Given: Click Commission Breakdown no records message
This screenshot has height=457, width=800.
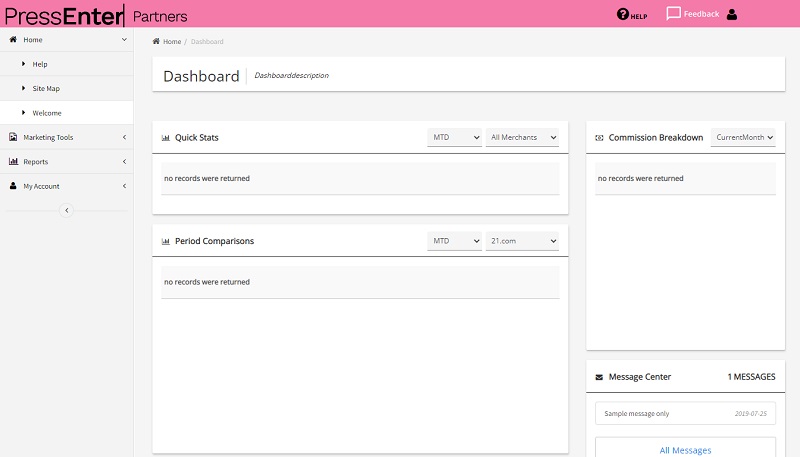Looking at the screenshot, I should (x=640, y=179).
